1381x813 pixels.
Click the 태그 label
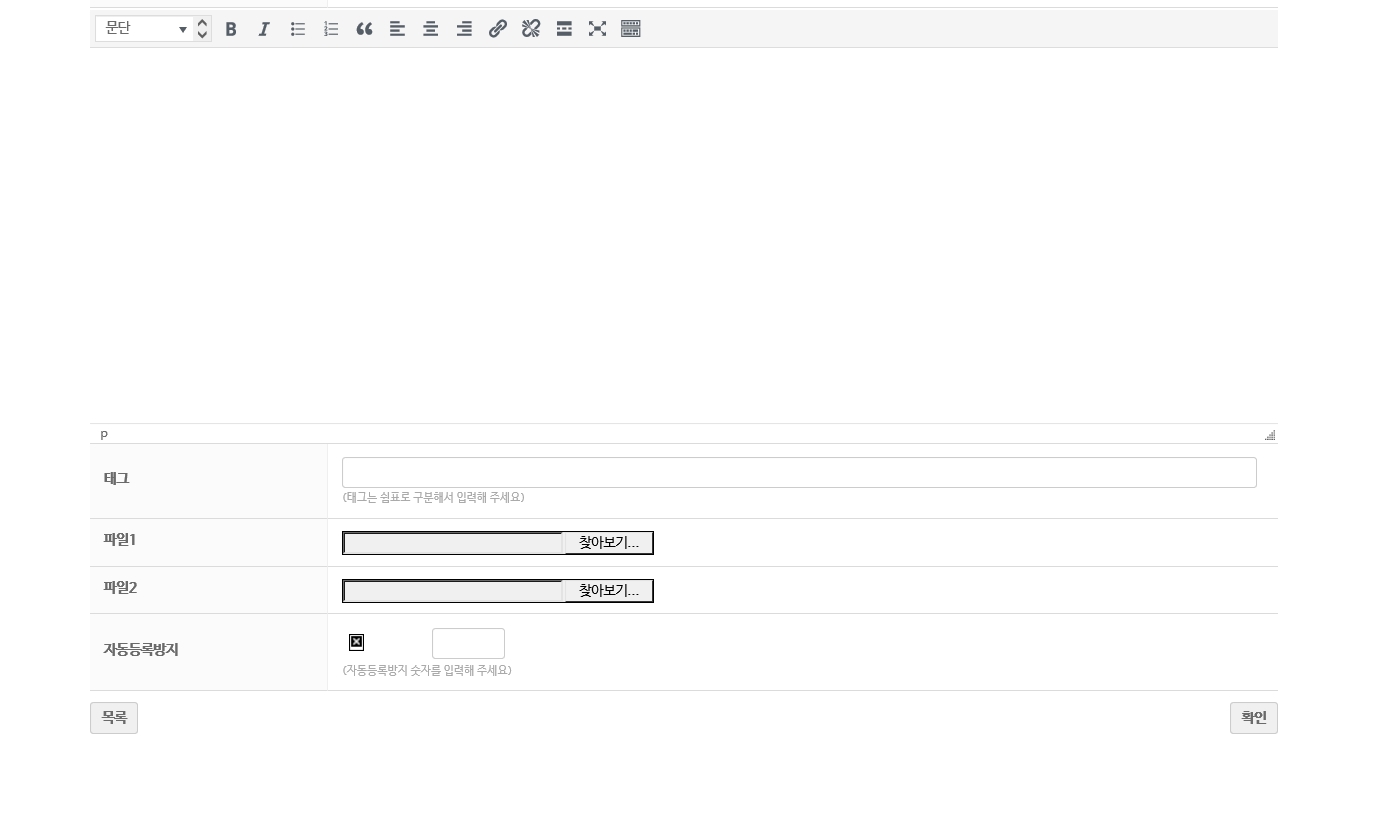point(117,479)
